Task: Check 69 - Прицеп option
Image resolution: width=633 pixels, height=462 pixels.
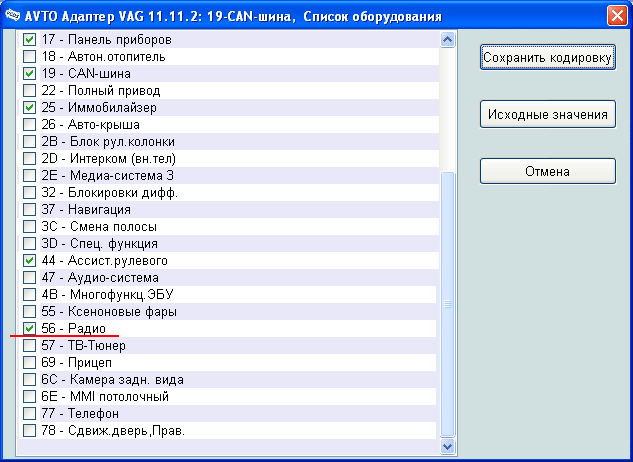Action: [30, 362]
